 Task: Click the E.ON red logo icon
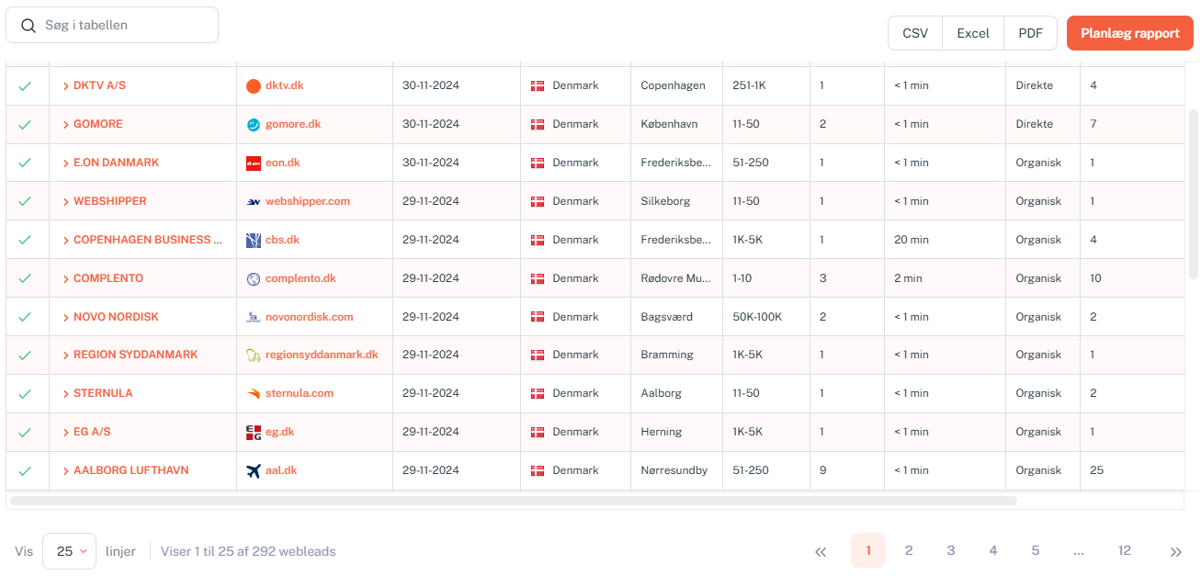(x=253, y=163)
